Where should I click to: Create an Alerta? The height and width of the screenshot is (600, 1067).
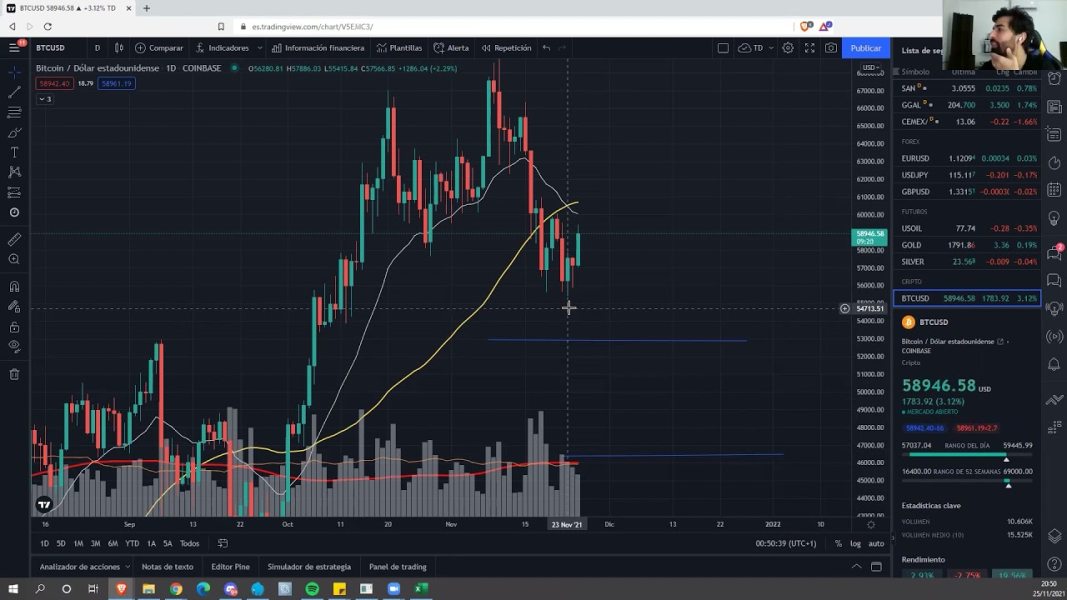coord(451,48)
